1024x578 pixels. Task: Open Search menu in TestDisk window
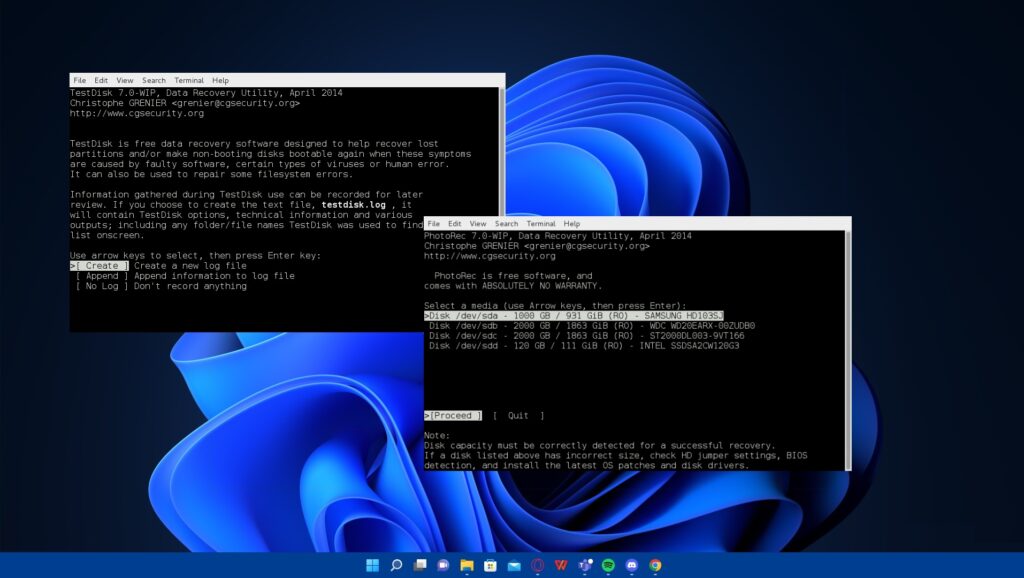pyautogui.click(x=154, y=80)
